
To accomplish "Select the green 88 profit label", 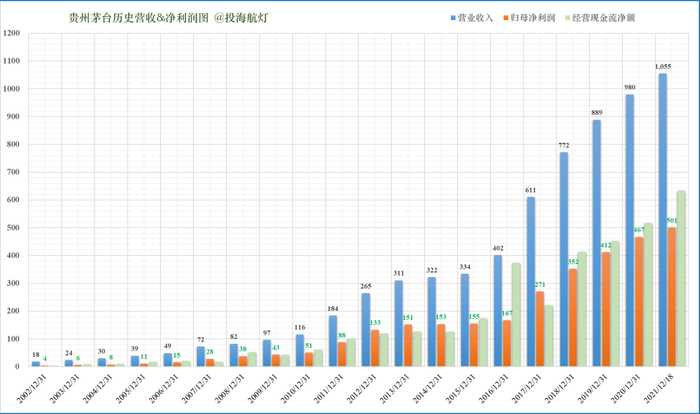I will [342, 336].
